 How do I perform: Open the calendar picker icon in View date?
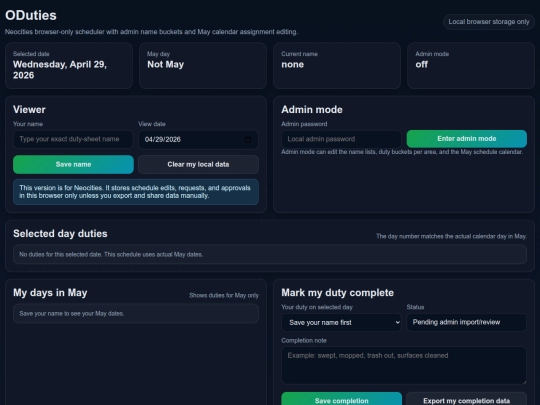tap(248, 139)
